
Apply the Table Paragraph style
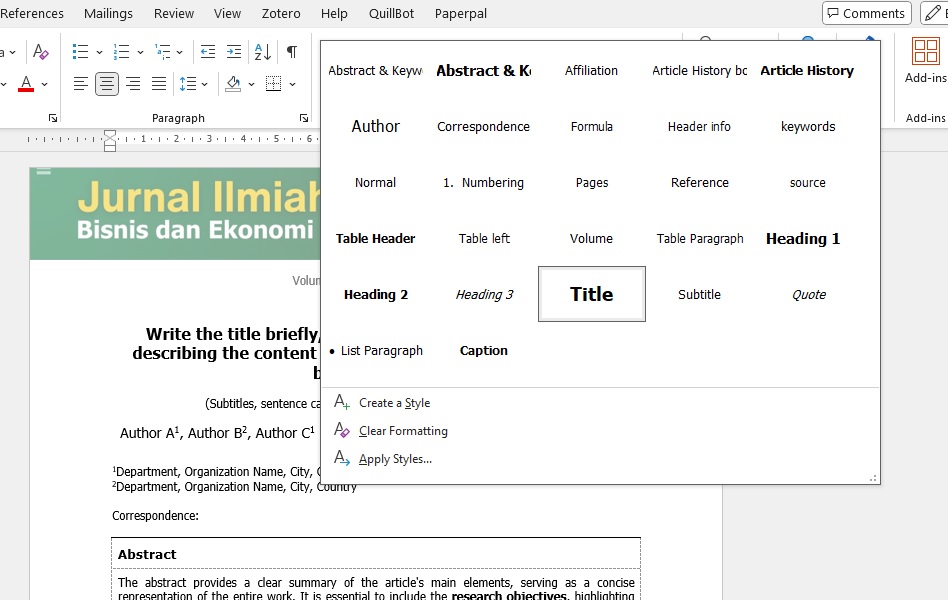coord(700,238)
